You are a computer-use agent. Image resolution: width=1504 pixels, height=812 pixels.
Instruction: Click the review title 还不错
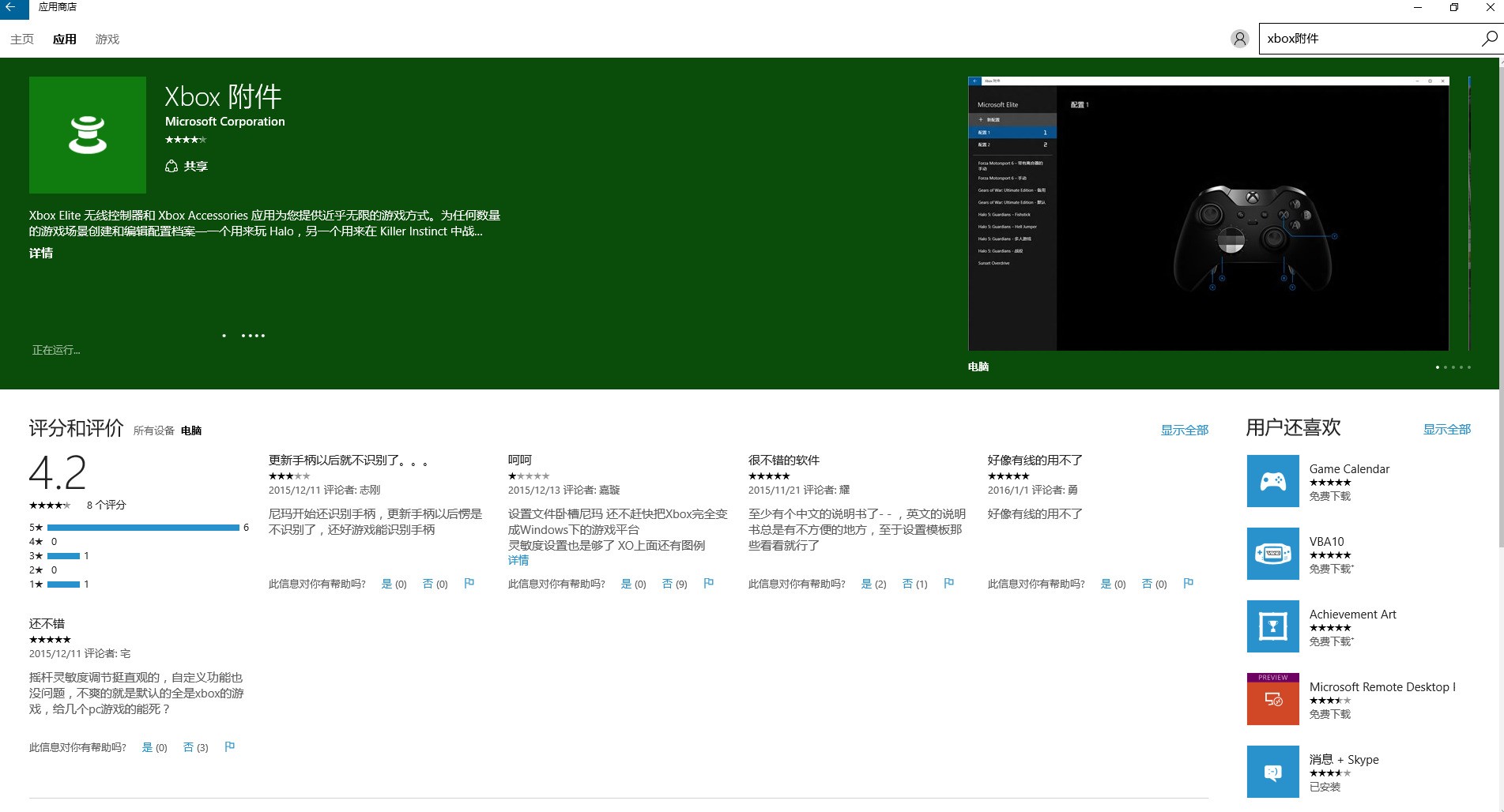(x=47, y=623)
